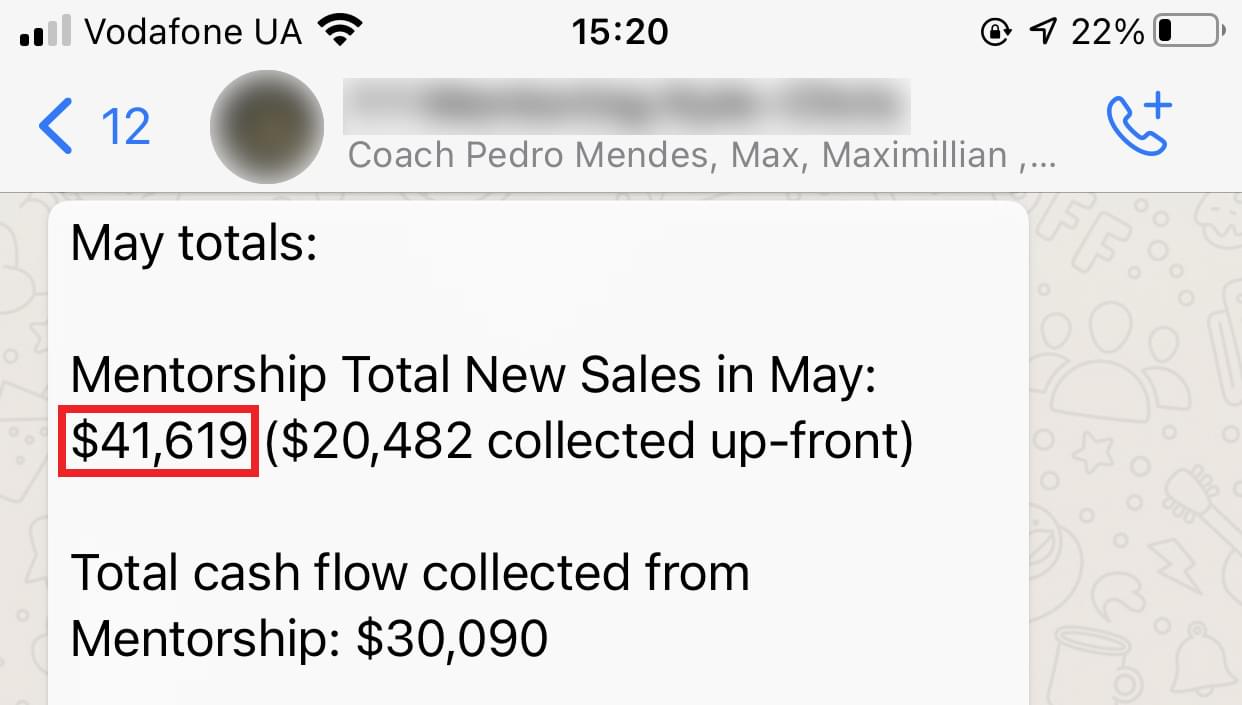Start a group call with the phone-plus icon
This screenshot has height=705, width=1242.
[x=1139, y=124]
